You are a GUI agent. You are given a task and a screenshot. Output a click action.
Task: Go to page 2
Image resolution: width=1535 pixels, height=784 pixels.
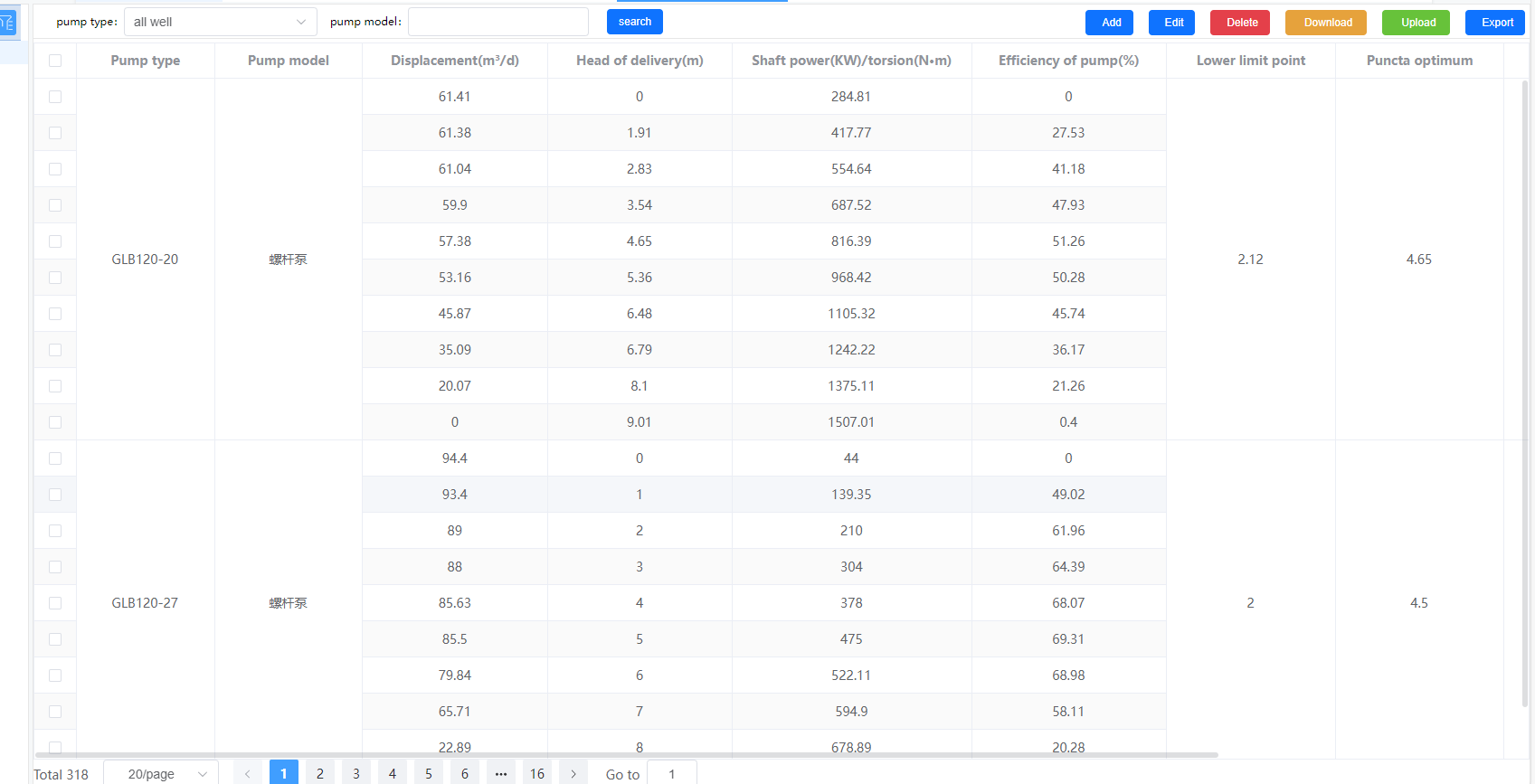tap(320, 774)
